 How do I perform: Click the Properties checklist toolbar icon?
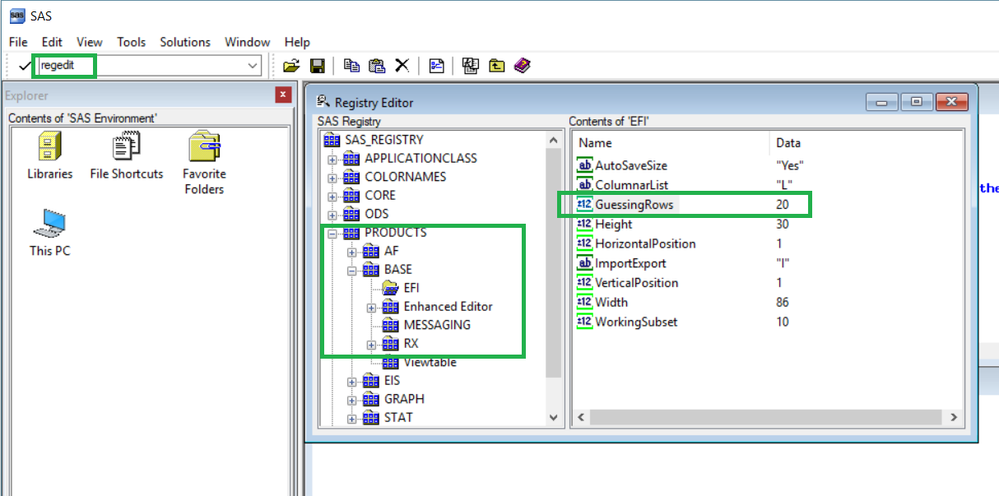tap(436, 65)
